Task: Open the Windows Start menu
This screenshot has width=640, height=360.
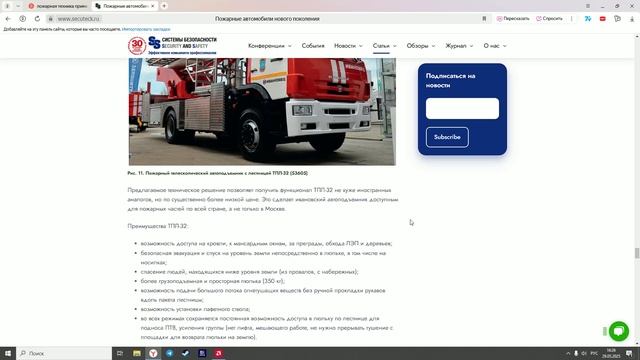Action: pyautogui.click(x=8, y=353)
